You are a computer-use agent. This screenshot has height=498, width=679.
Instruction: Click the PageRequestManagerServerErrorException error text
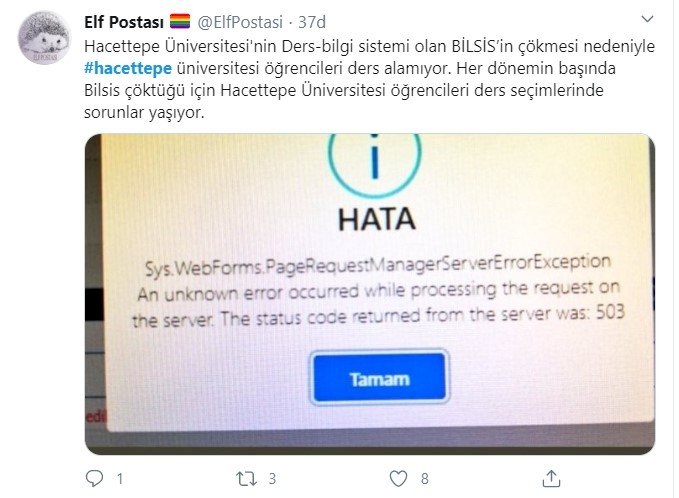pos(378,265)
